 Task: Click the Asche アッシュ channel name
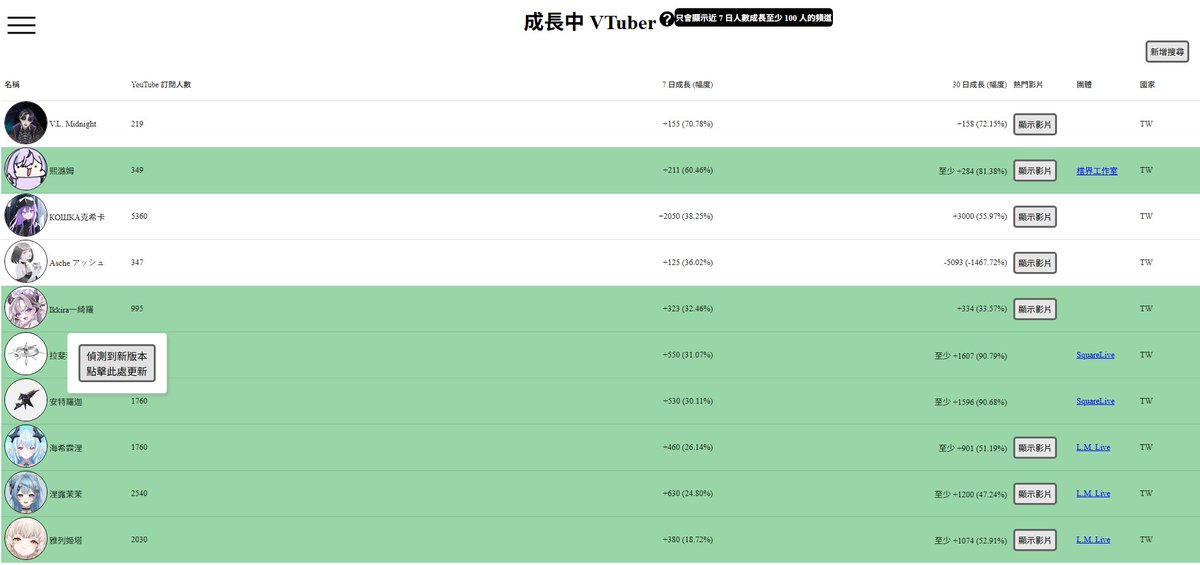click(x=76, y=263)
